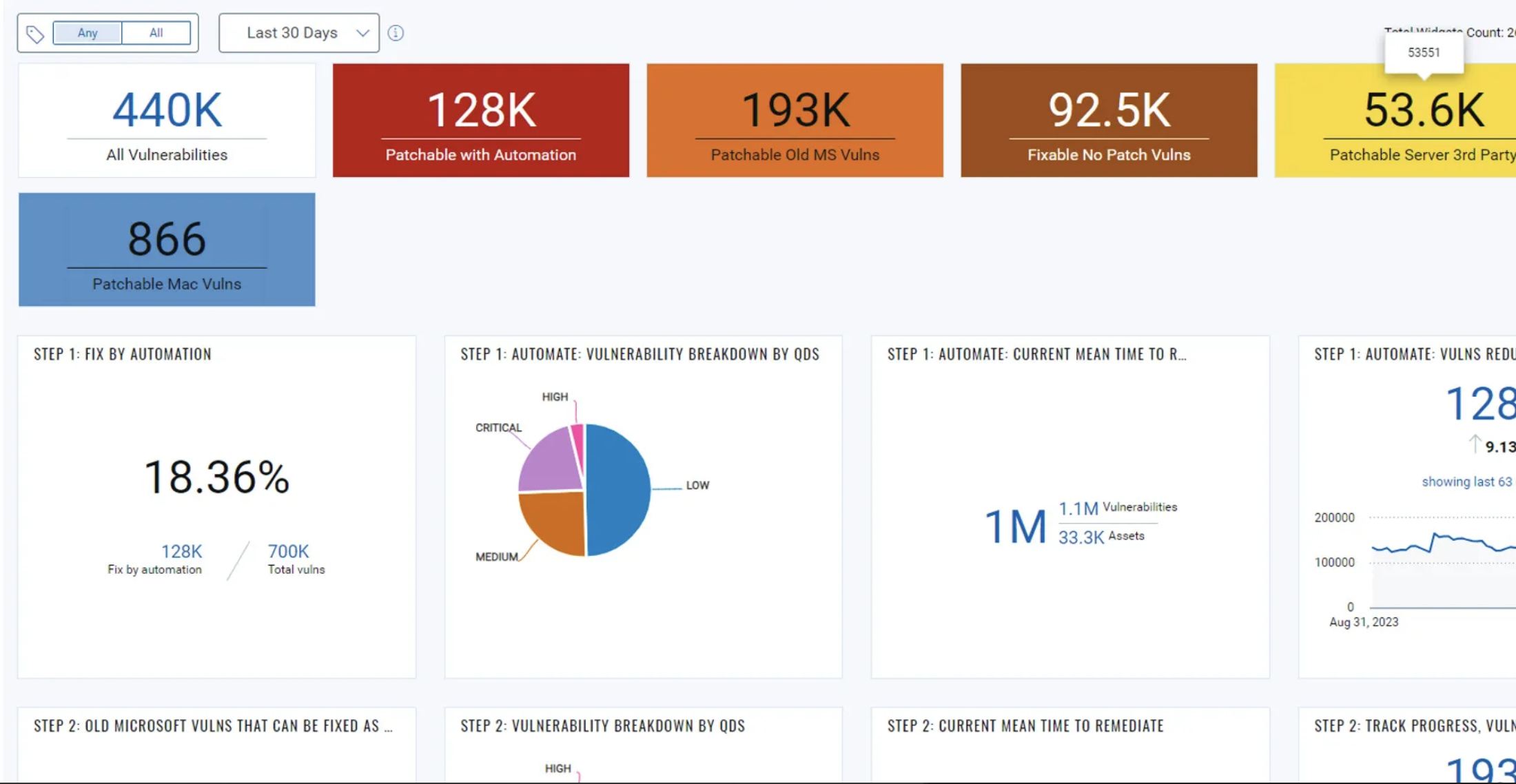This screenshot has height=784, width=1516.
Task: Open the Patchable Old MS Vulns tile
Action: pyautogui.click(x=795, y=121)
